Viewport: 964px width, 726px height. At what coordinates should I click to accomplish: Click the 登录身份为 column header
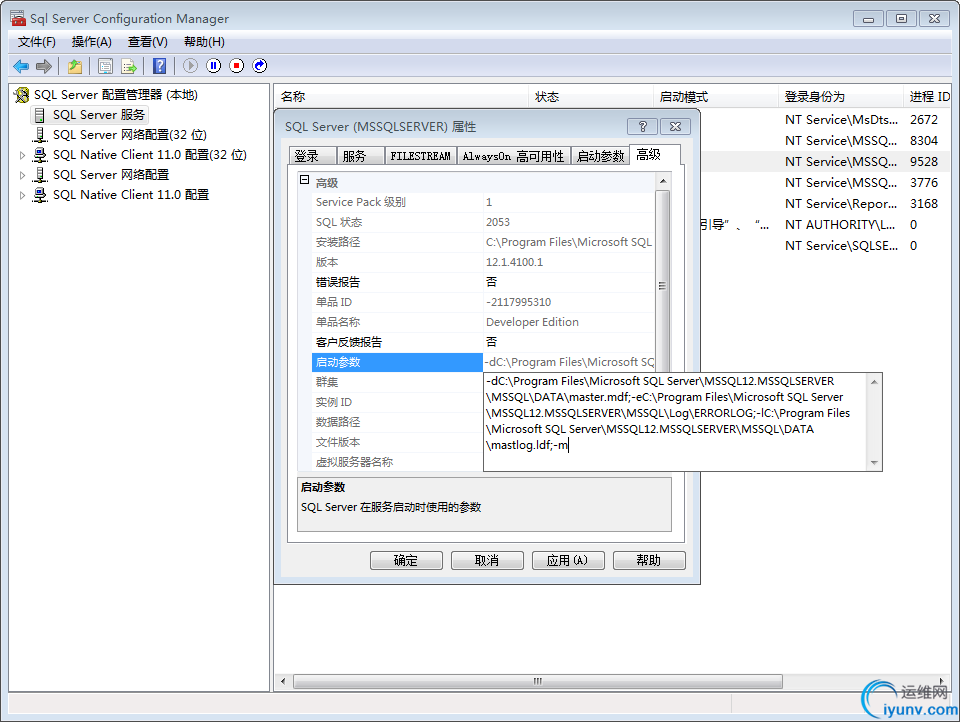pyautogui.click(x=840, y=97)
